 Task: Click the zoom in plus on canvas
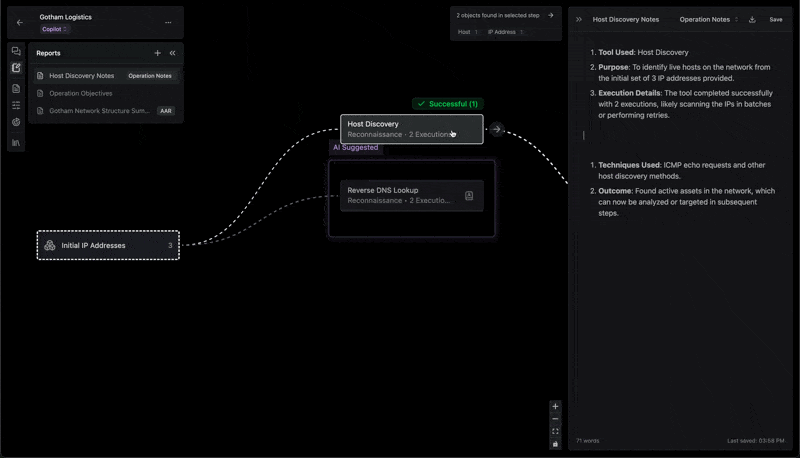[x=555, y=407]
